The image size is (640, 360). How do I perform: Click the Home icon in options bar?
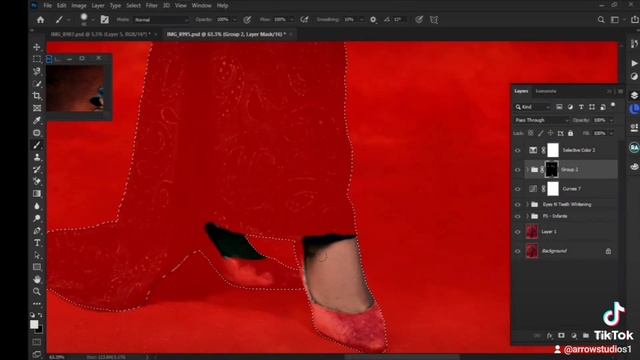pos(40,20)
